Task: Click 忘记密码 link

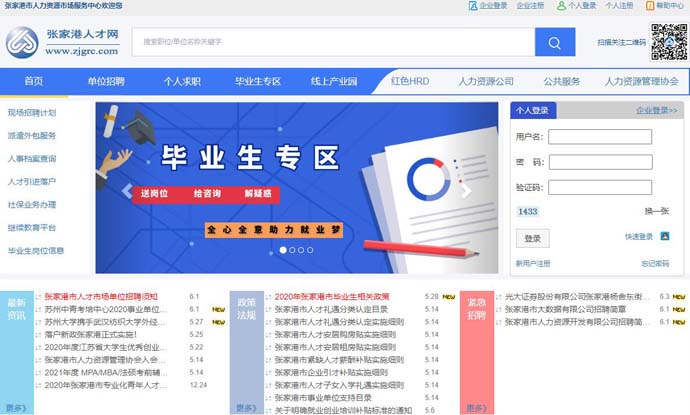Action: pos(655,264)
